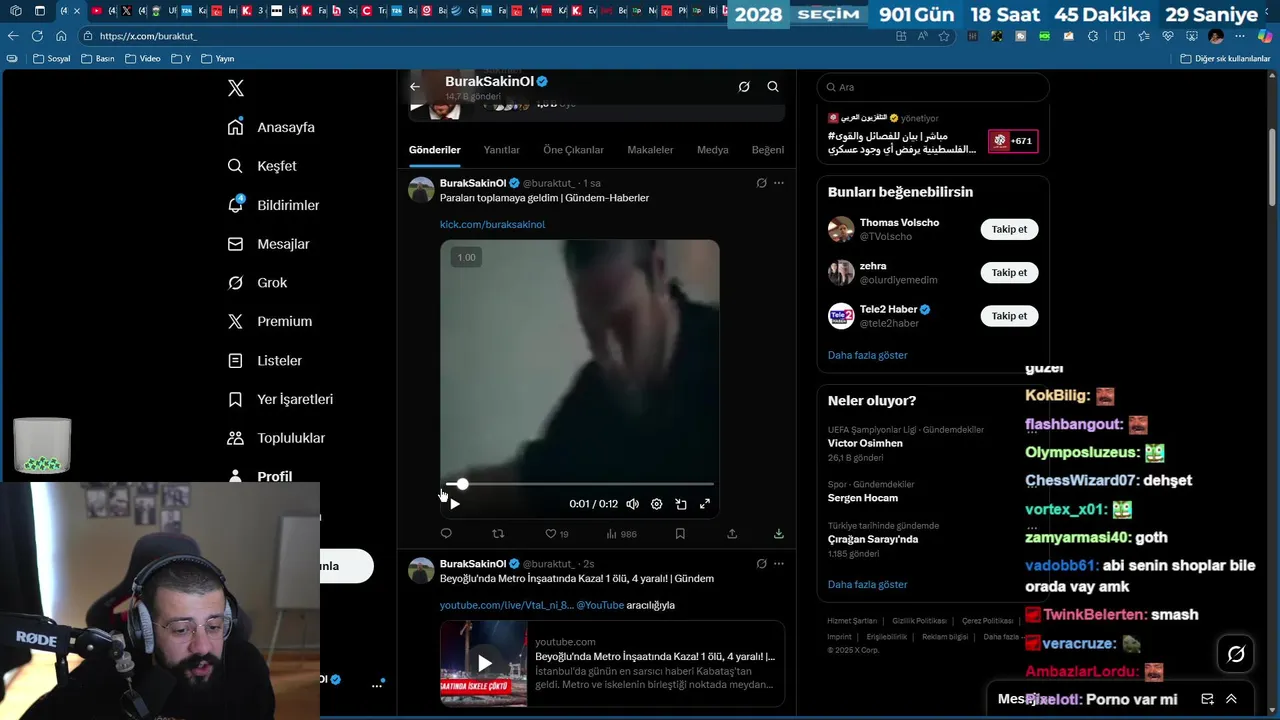The image size is (1280, 720).
Task: Like the post with 19 likes
Action: coord(557,534)
